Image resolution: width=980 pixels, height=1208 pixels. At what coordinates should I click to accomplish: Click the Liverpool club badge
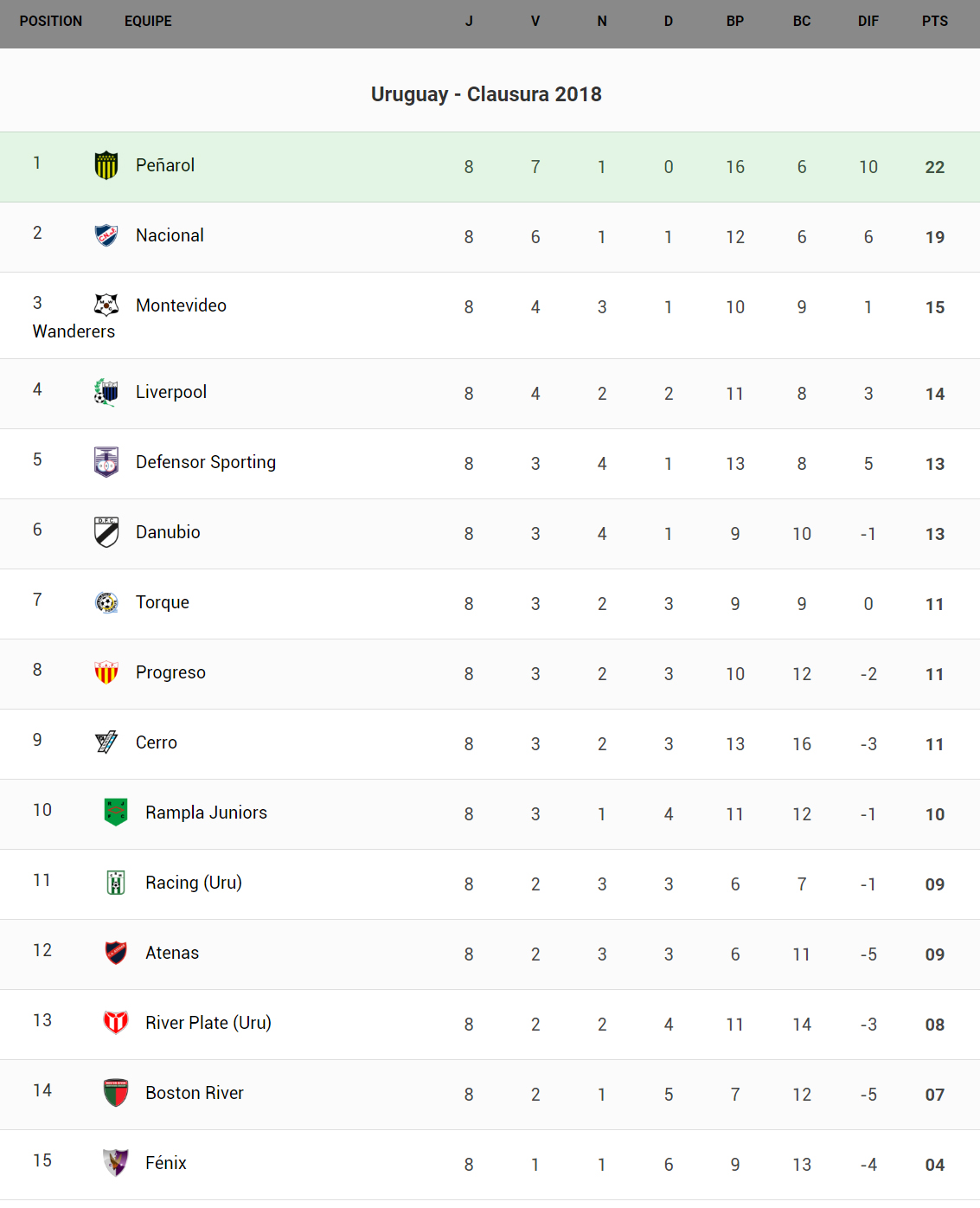tap(106, 392)
